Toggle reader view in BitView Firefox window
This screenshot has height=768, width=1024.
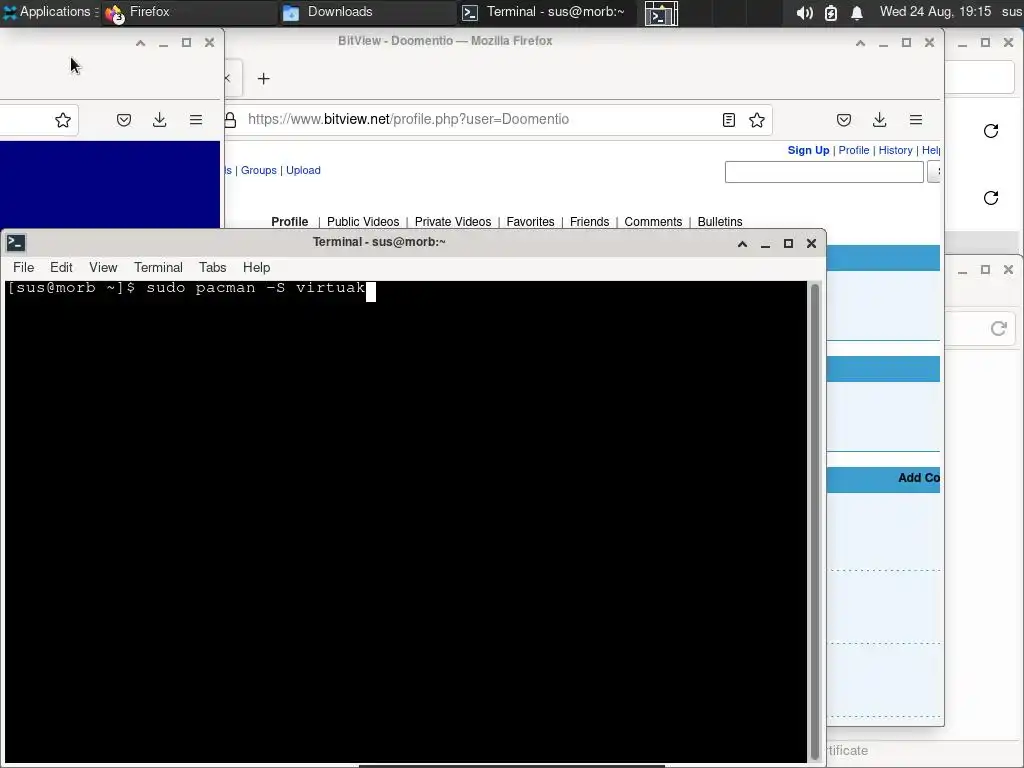click(729, 120)
